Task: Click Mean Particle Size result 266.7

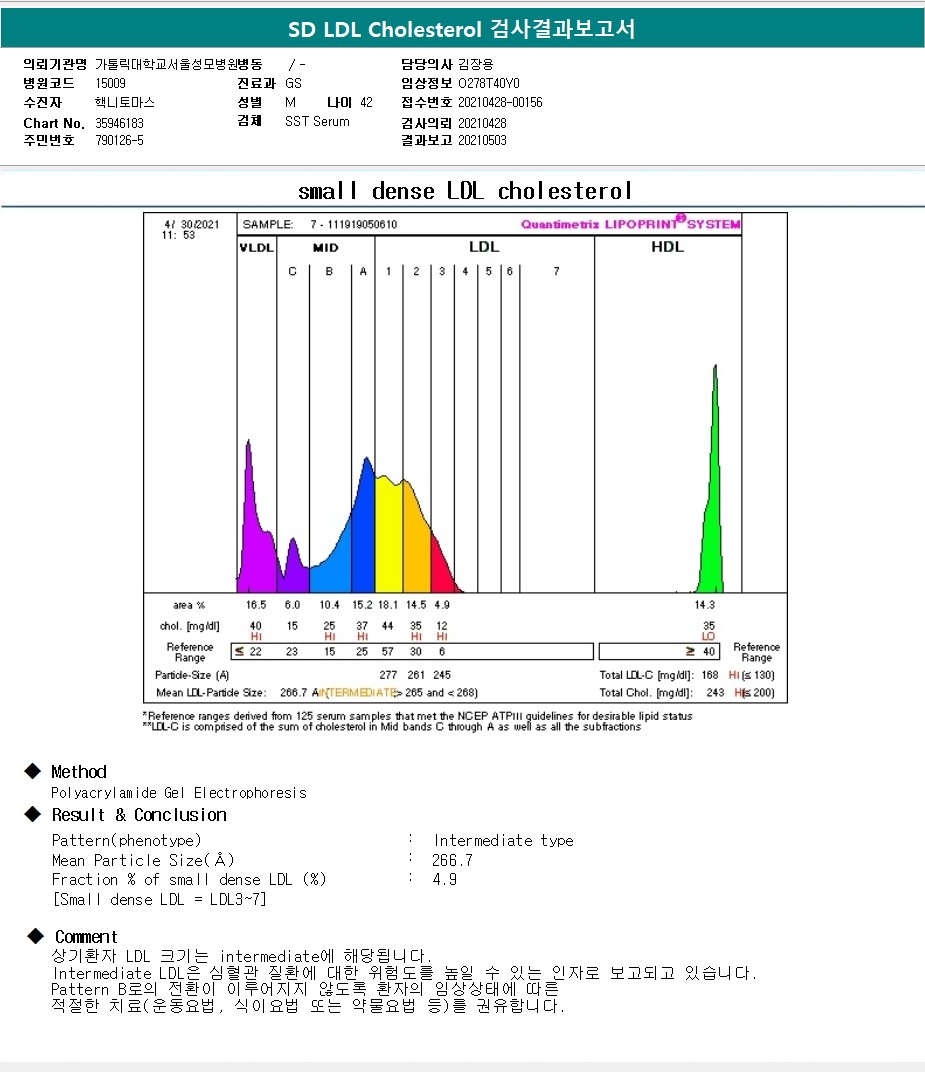Action: tap(452, 860)
